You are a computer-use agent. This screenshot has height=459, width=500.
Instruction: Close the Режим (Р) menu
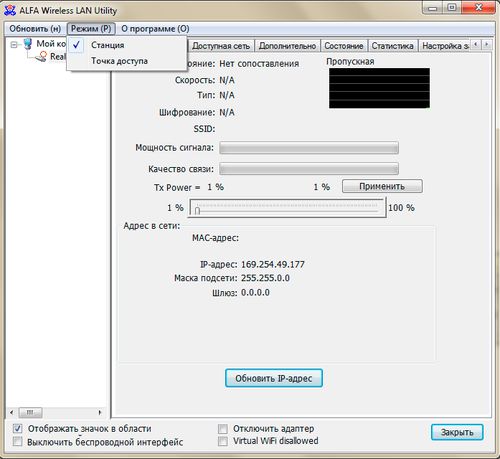pos(91,29)
